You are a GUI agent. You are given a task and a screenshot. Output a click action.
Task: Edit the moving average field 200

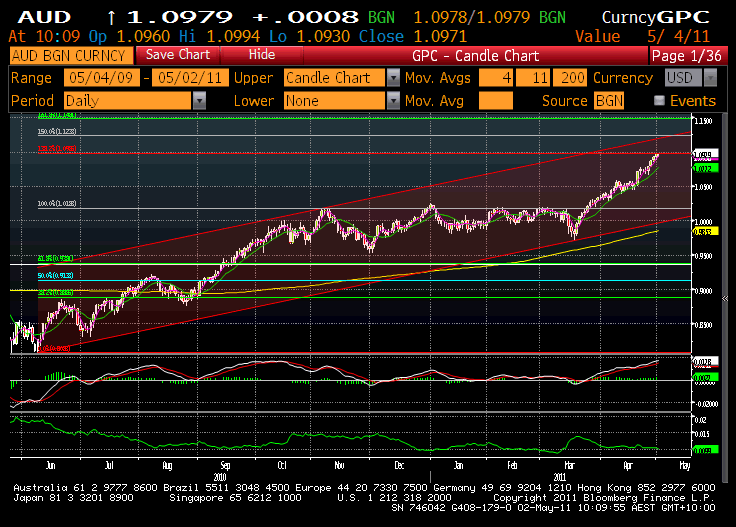pyautogui.click(x=570, y=78)
